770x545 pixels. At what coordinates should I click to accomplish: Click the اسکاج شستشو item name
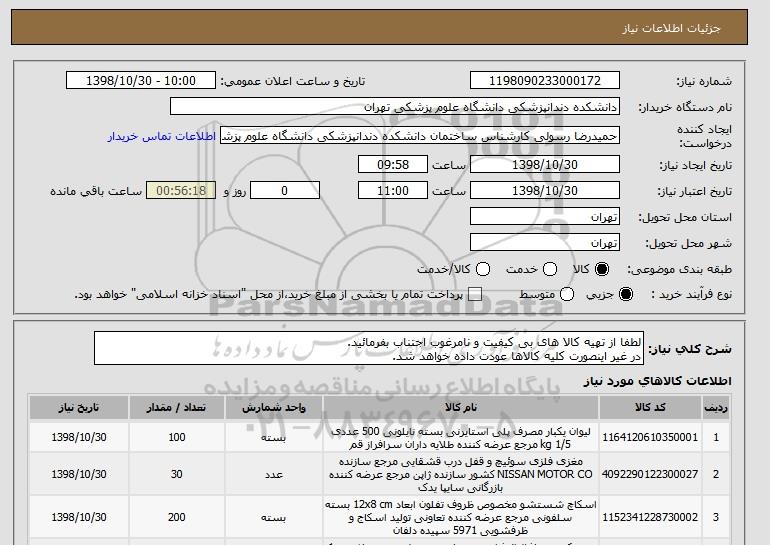tap(461, 518)
